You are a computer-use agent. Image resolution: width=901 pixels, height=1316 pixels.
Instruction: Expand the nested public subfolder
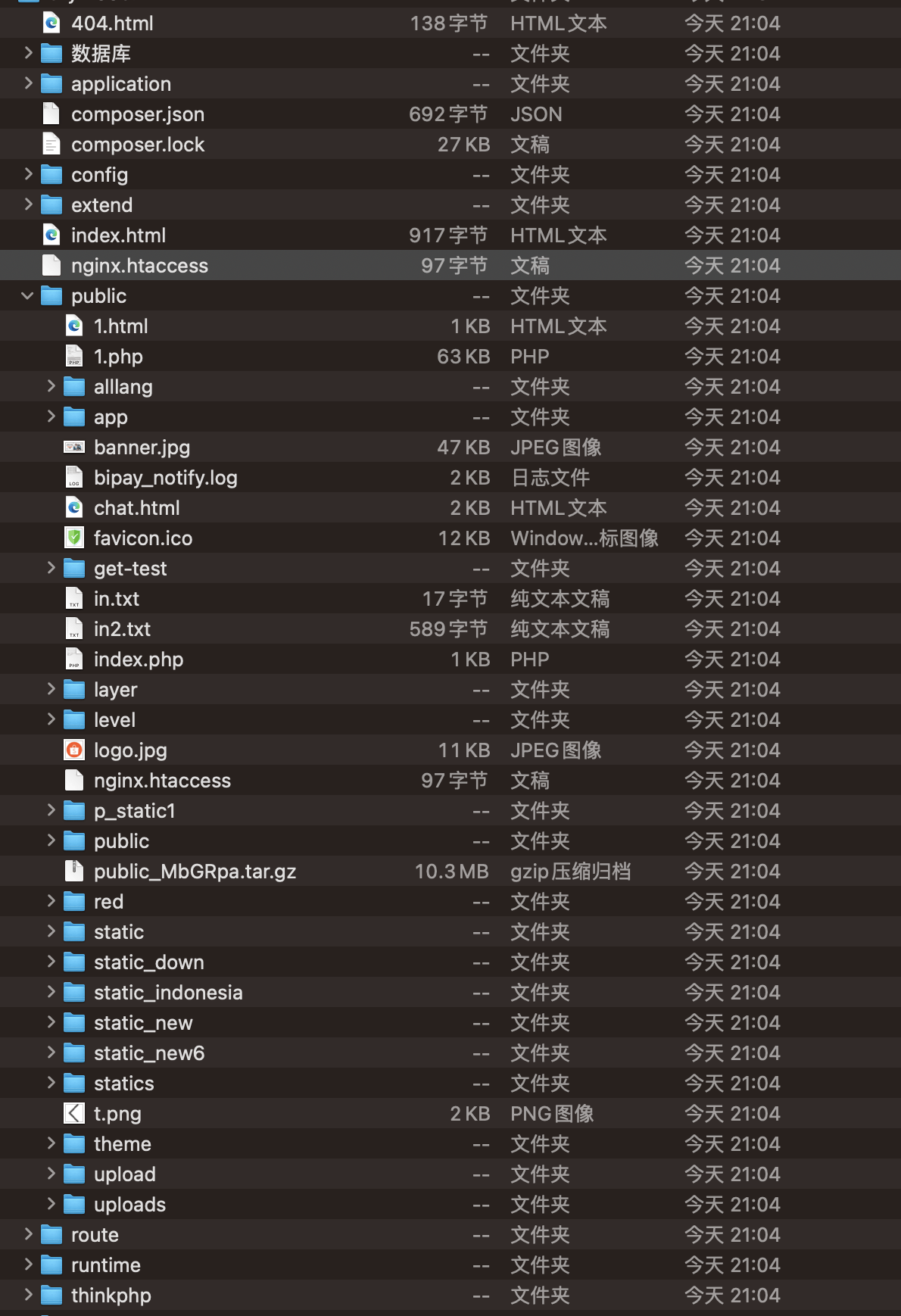(x=51, y=840)
